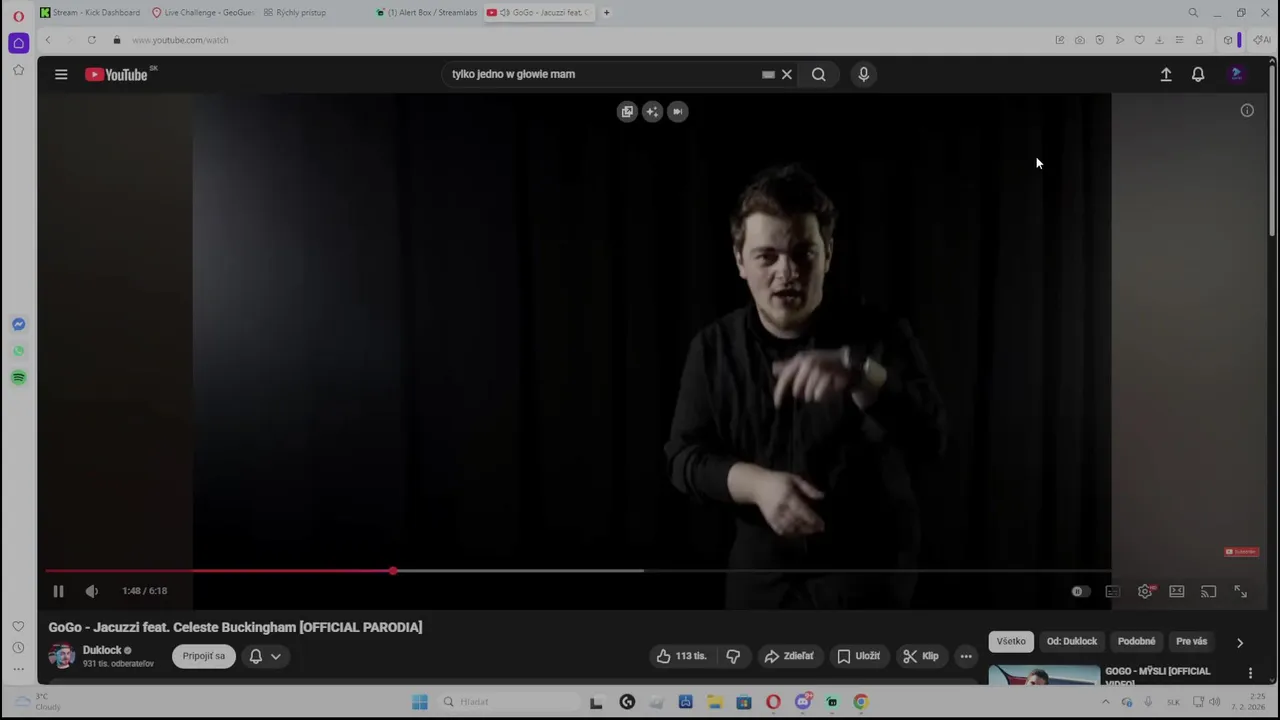Select the Všetko filter chip
The height and width of the screenshot is (720, 1280).
click(1011, 641)
